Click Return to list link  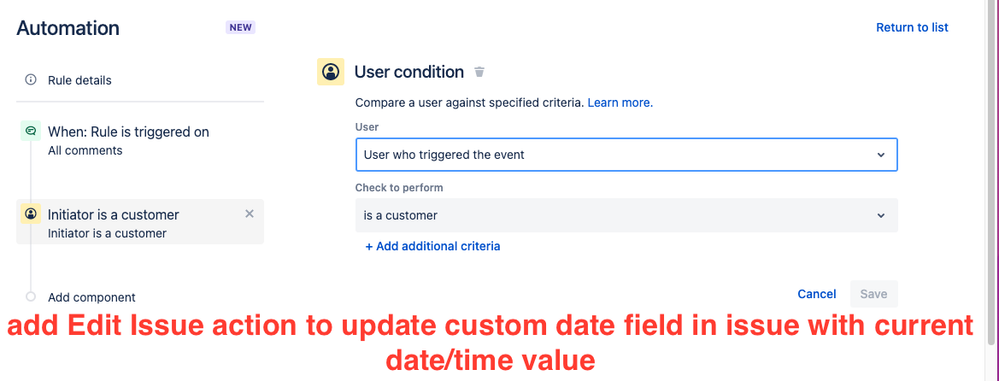pyautogui.click(x=912, y=27)
